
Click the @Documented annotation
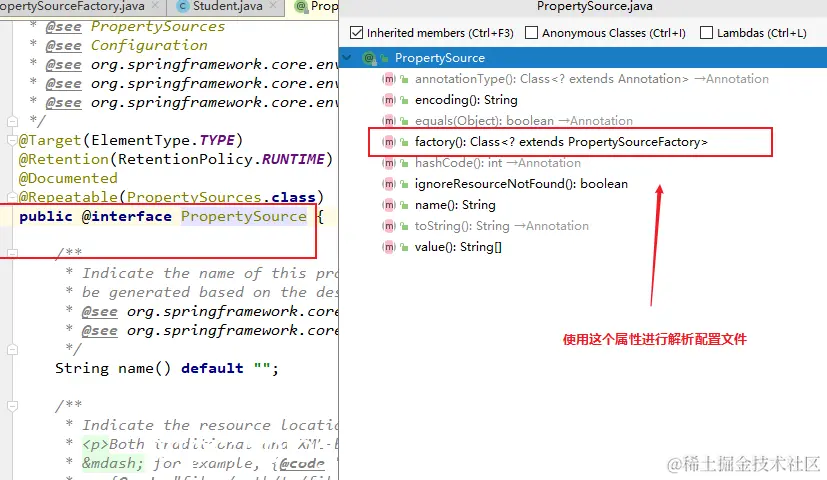(x=68, y=178)
